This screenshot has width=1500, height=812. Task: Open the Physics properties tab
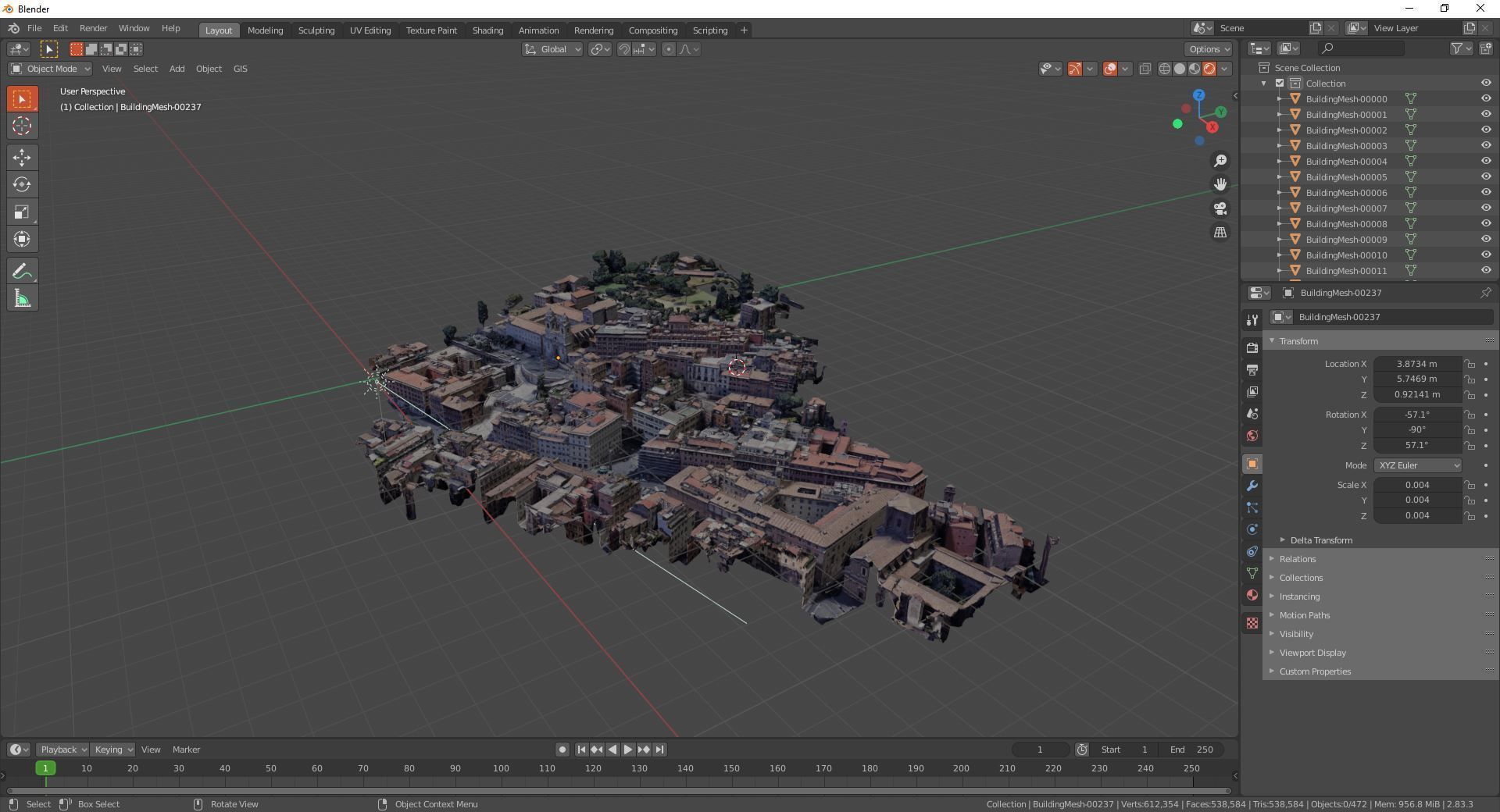coord(1252,529)
